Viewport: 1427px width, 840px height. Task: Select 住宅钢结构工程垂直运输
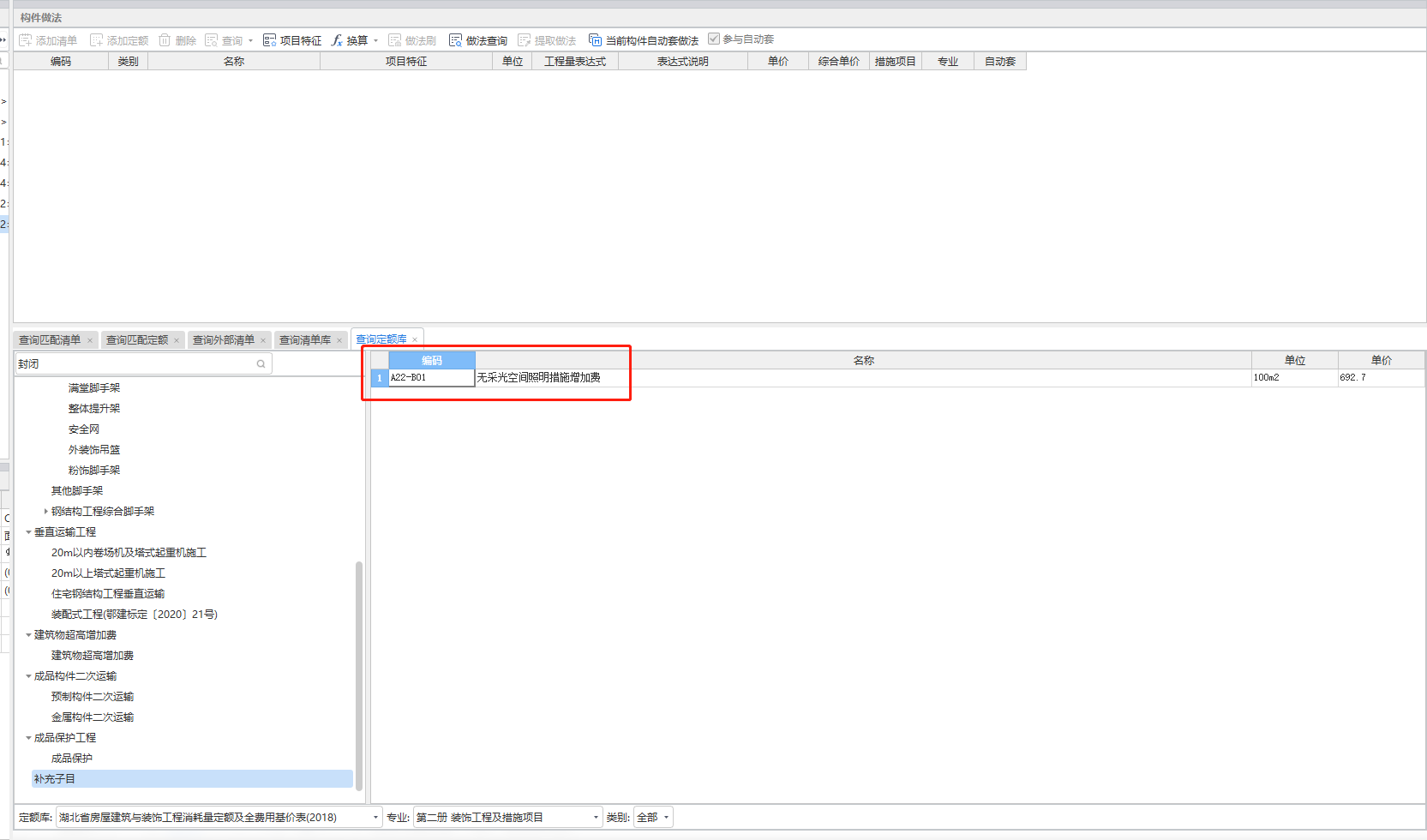[x=108, y=594]
